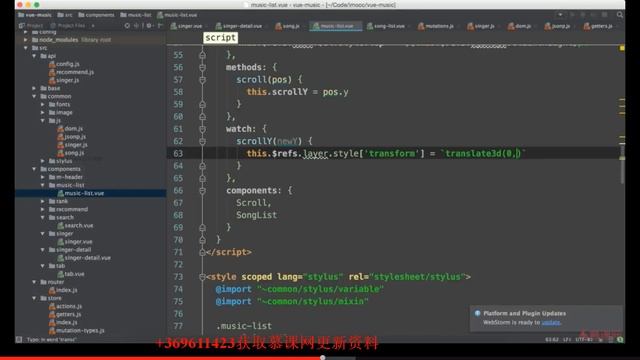Screen dimensions: 640x360
Task: Click the cursor position indicator in the status bar
Action: click(x=552, y=340)
